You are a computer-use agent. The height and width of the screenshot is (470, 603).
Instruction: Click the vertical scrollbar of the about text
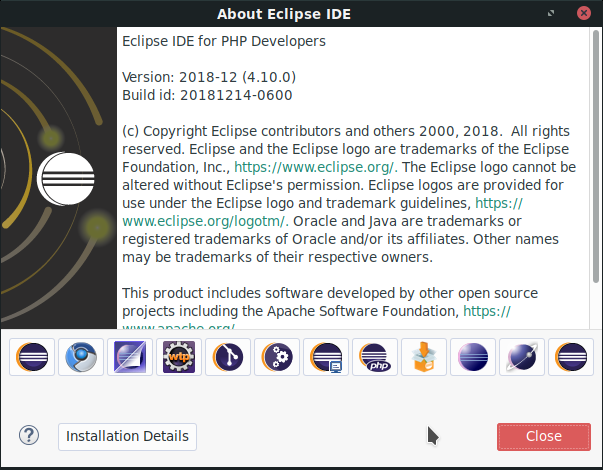click(x=596, y=157)
